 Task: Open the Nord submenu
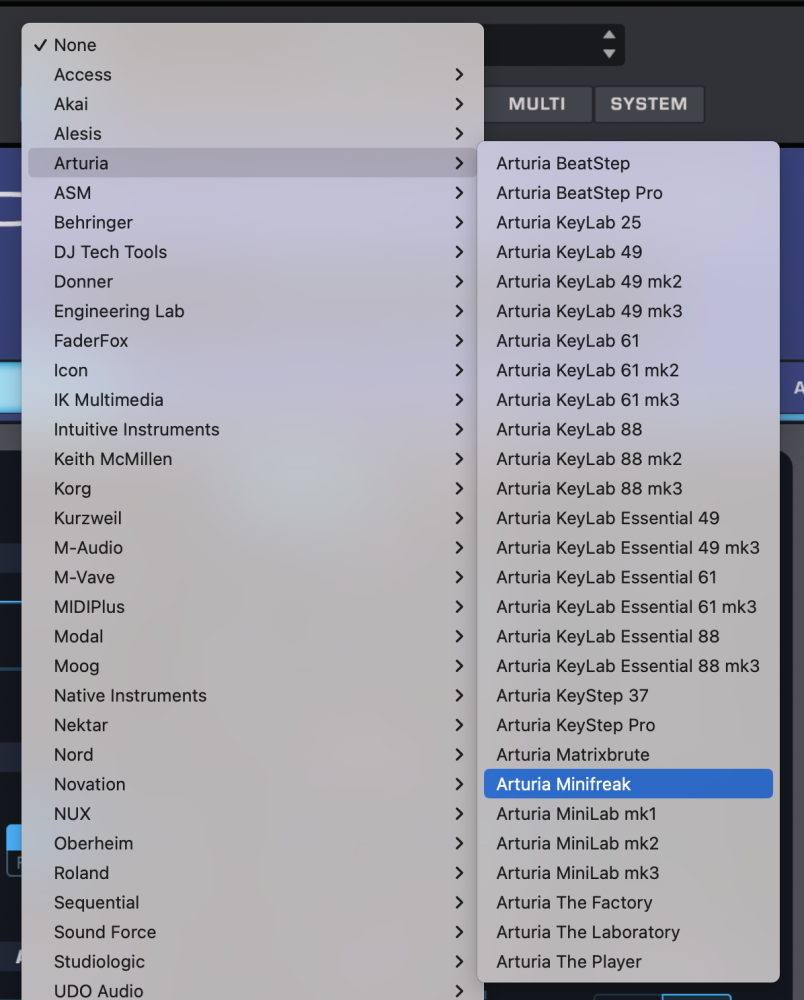coord(252,754)
